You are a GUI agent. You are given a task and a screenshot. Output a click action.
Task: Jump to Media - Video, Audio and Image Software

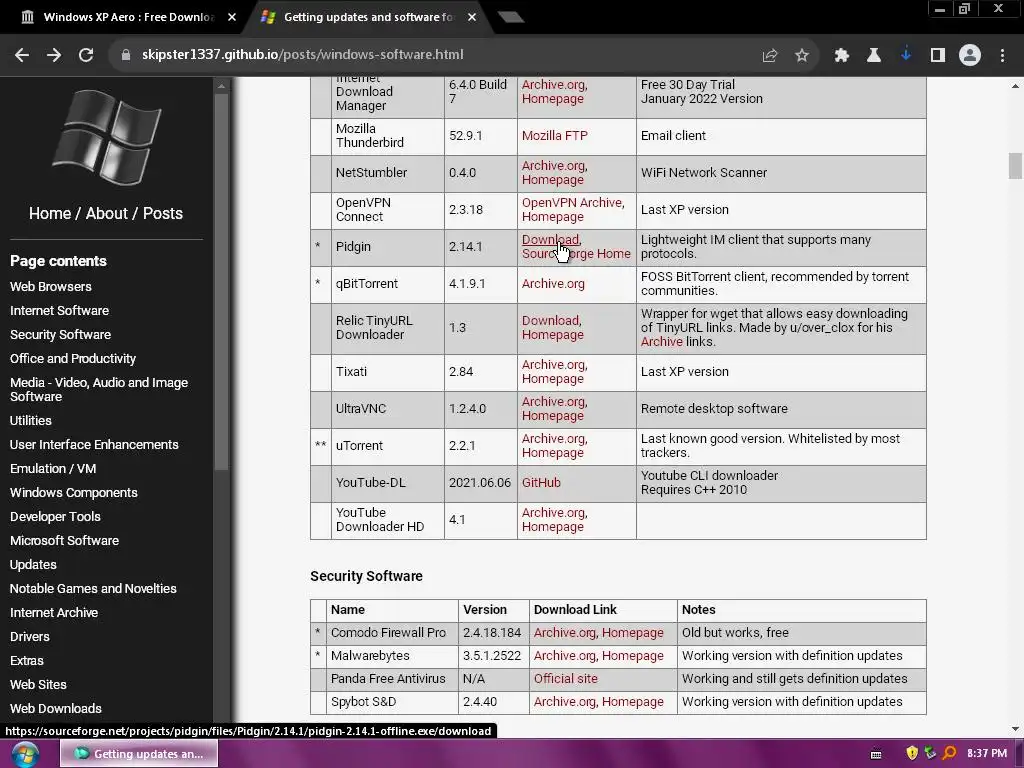[x=99, y=390]
